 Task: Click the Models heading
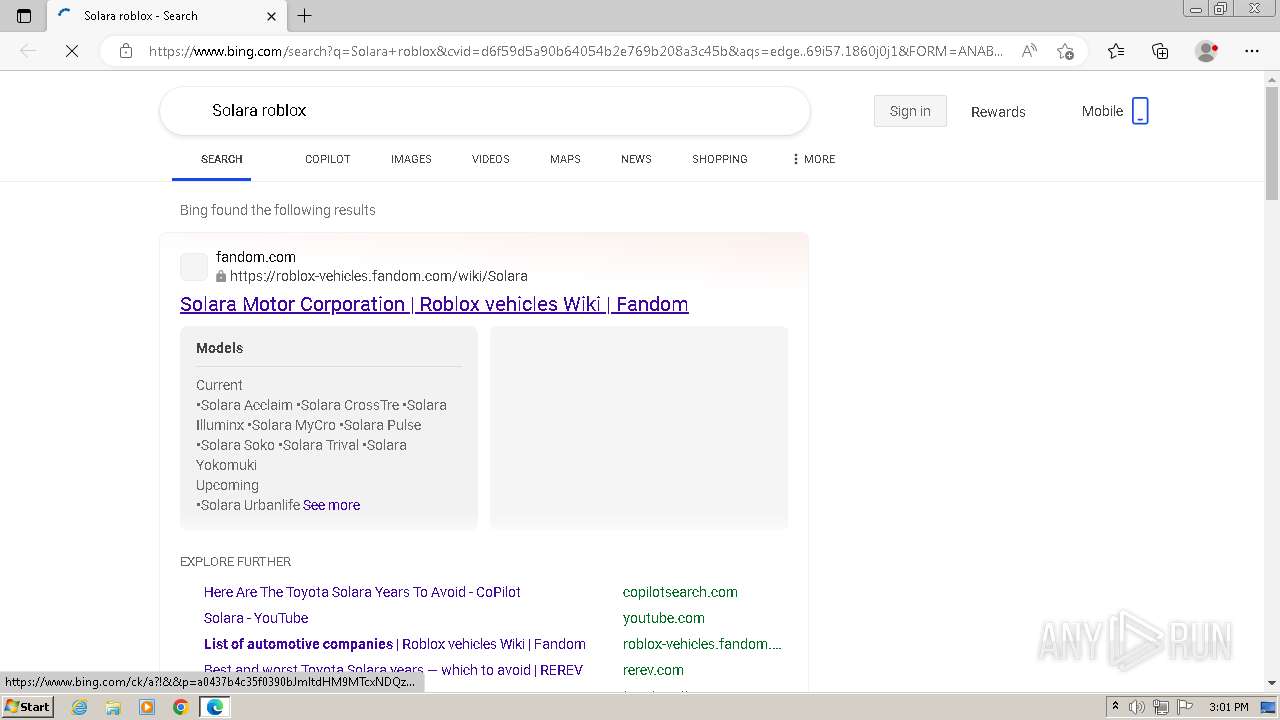coord(219,348)
